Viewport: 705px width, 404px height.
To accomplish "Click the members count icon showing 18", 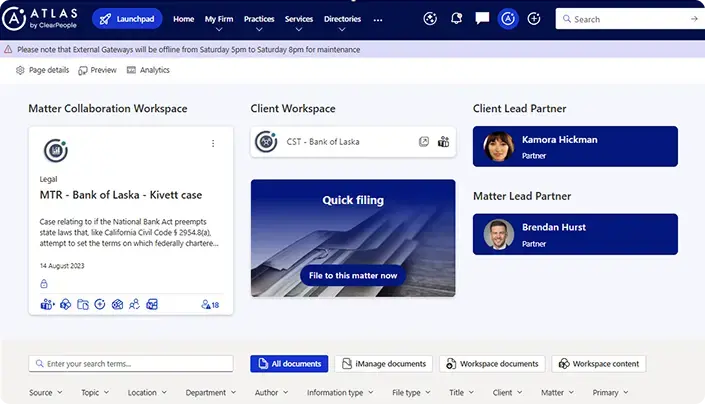I will coord(210,304).
